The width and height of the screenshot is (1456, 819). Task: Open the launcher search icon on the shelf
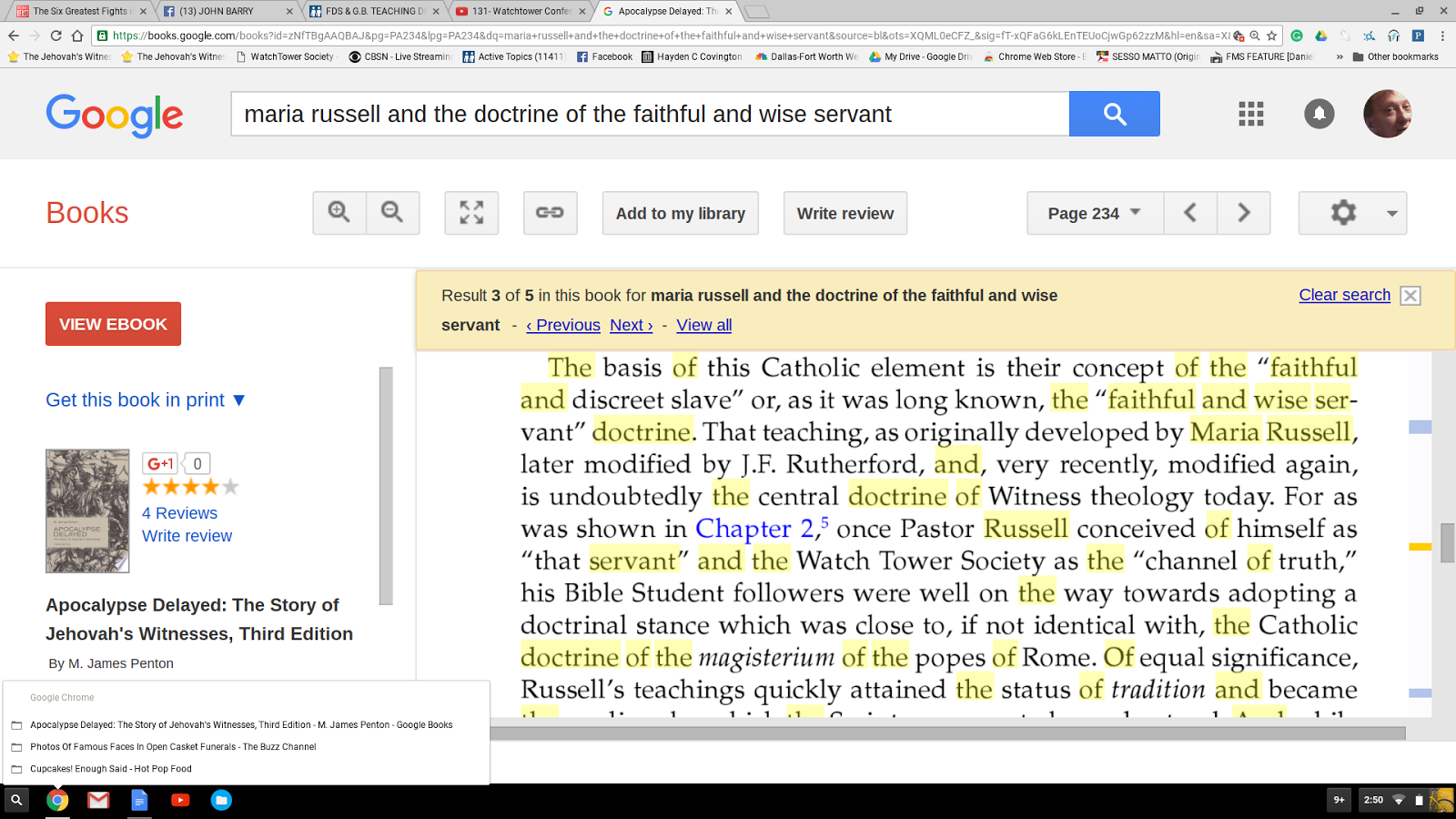pos(16,800)
